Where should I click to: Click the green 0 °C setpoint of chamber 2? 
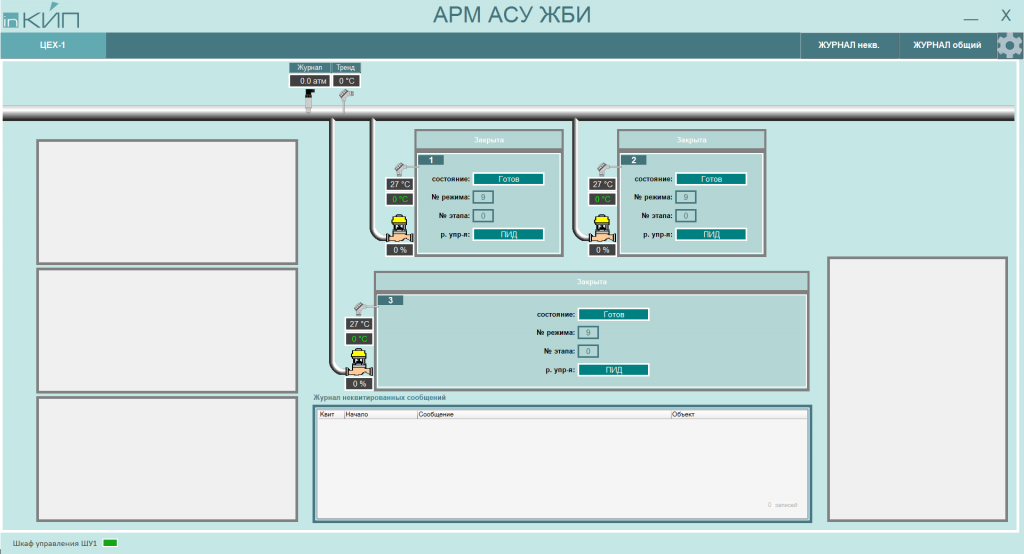click(x=602, y=199)
